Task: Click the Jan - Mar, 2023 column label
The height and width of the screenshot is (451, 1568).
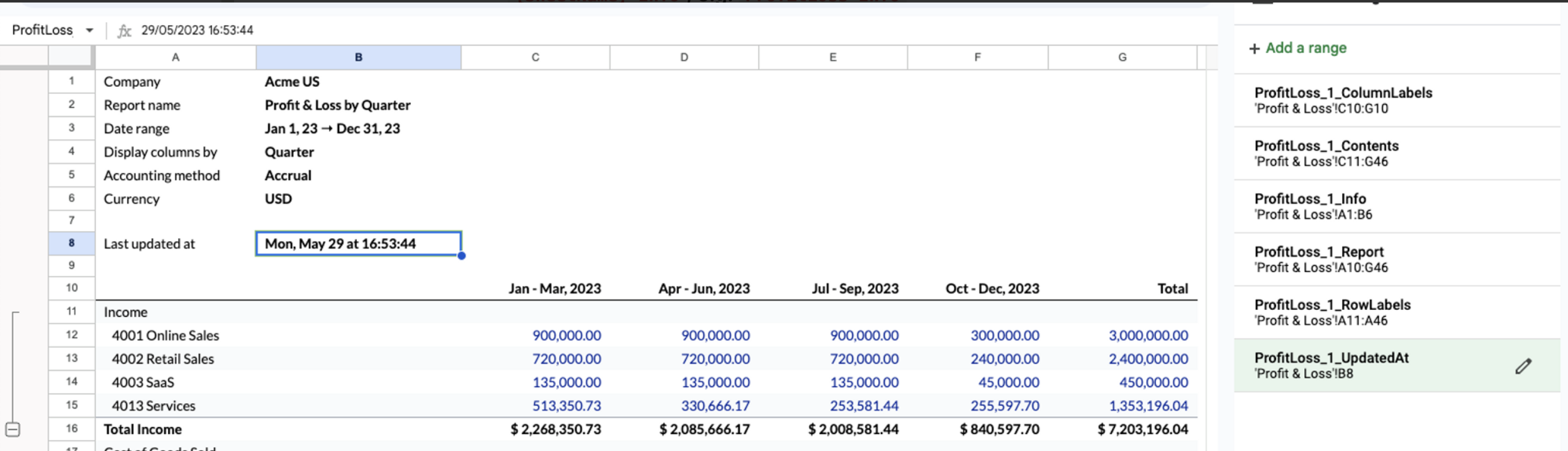Action: tap(535, 288)
